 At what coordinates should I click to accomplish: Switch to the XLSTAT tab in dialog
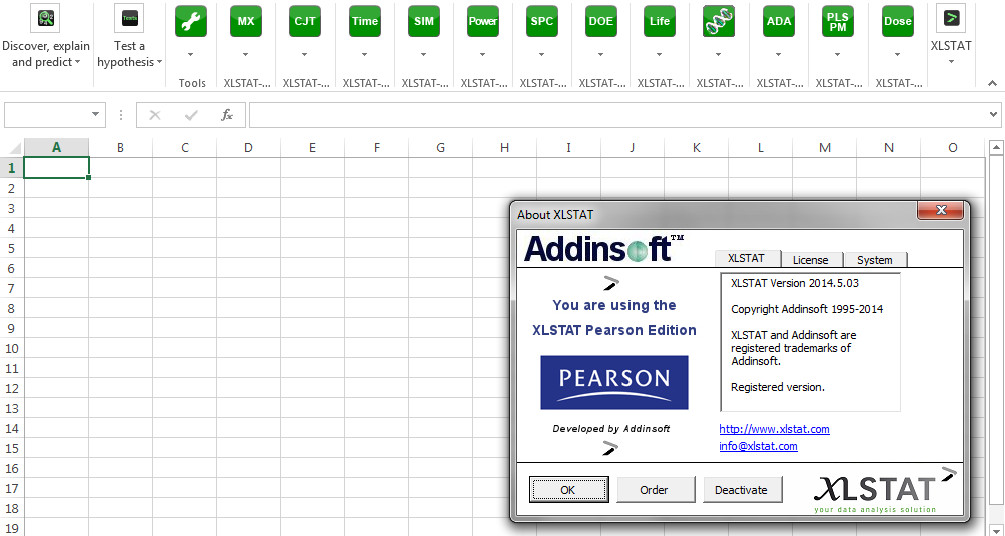click(747, 258)
